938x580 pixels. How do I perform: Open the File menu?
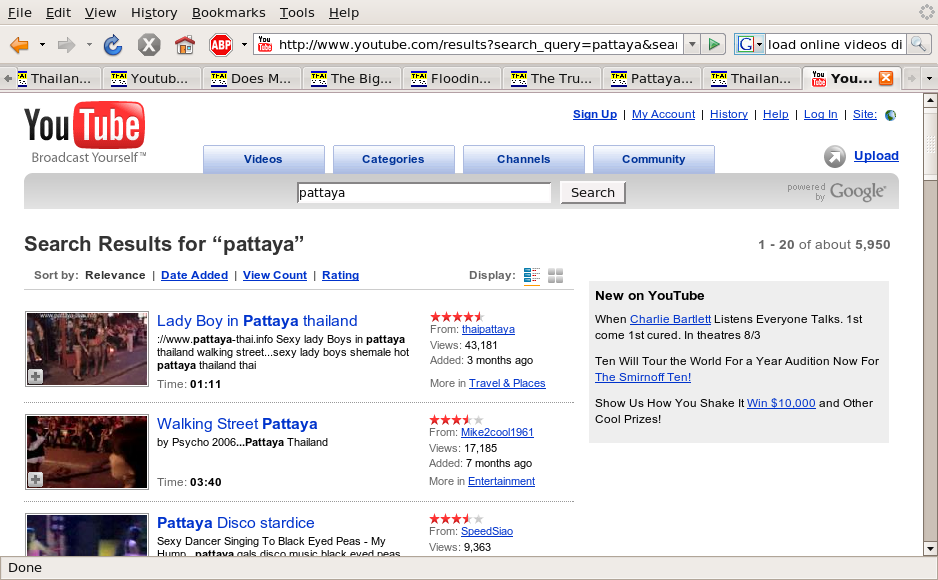[x=20, y=13]
